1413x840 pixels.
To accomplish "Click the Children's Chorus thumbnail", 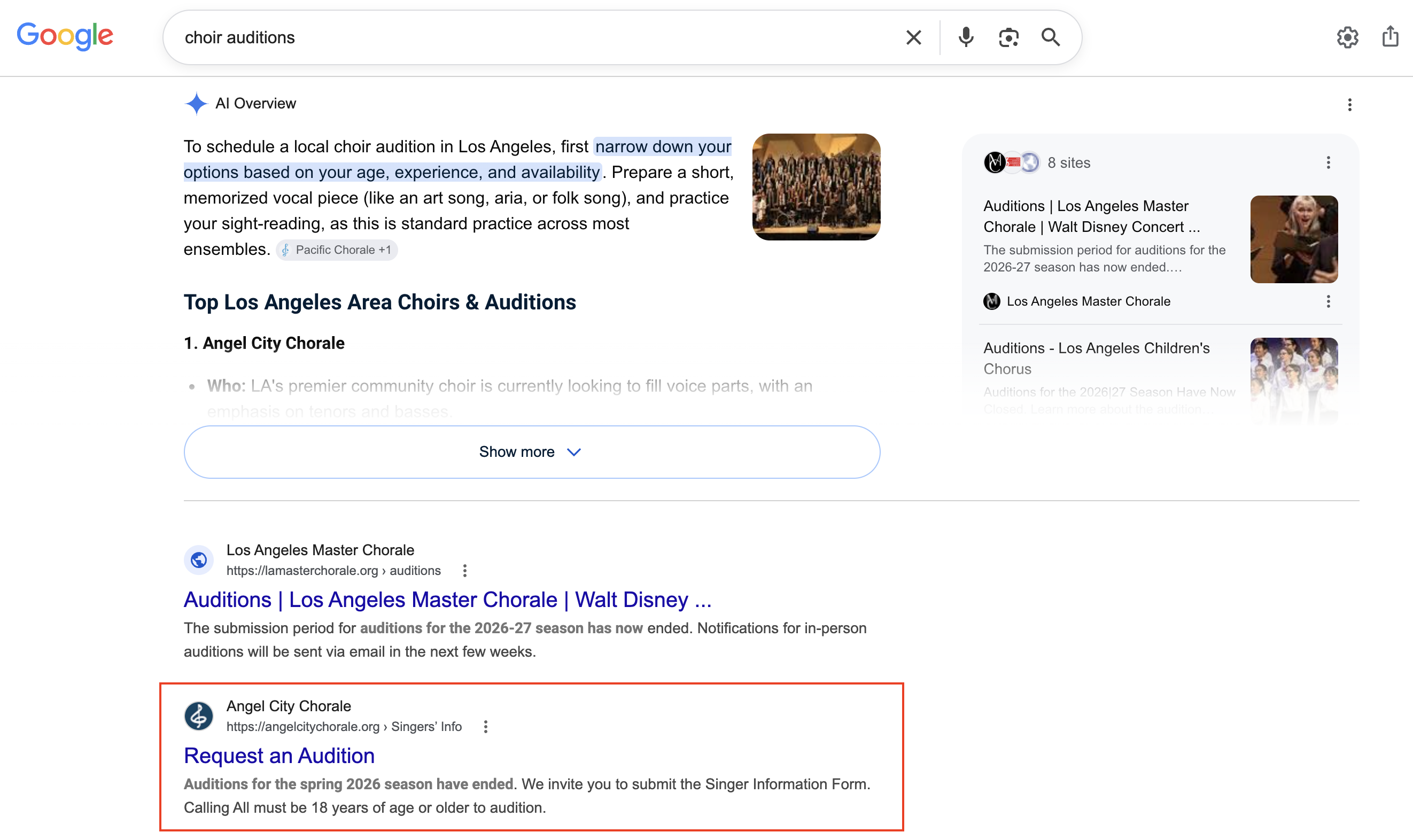I will [x=1294, y=380].
